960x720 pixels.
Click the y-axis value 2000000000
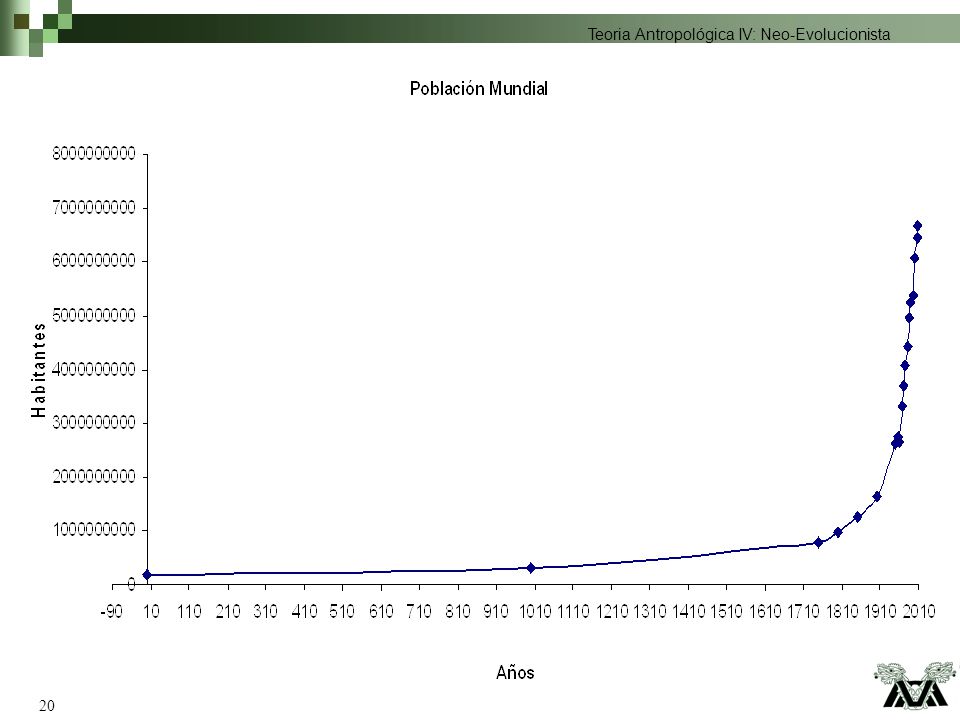coord(94,476)
